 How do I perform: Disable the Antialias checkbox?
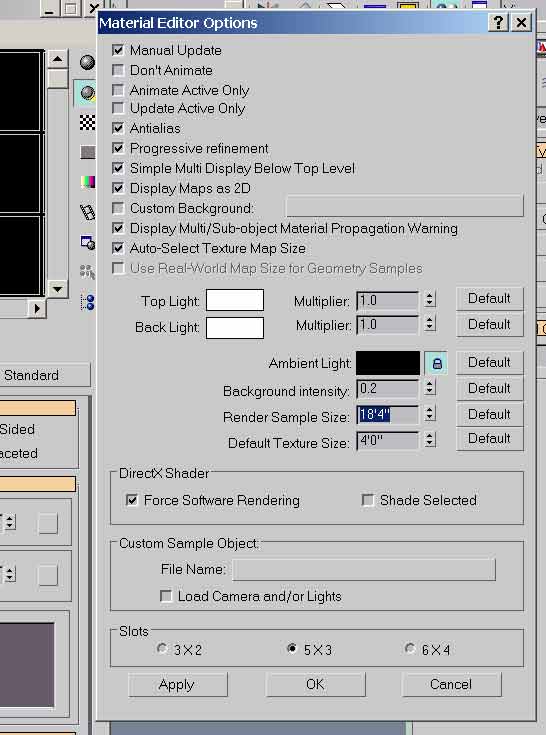tap(118, 128)
